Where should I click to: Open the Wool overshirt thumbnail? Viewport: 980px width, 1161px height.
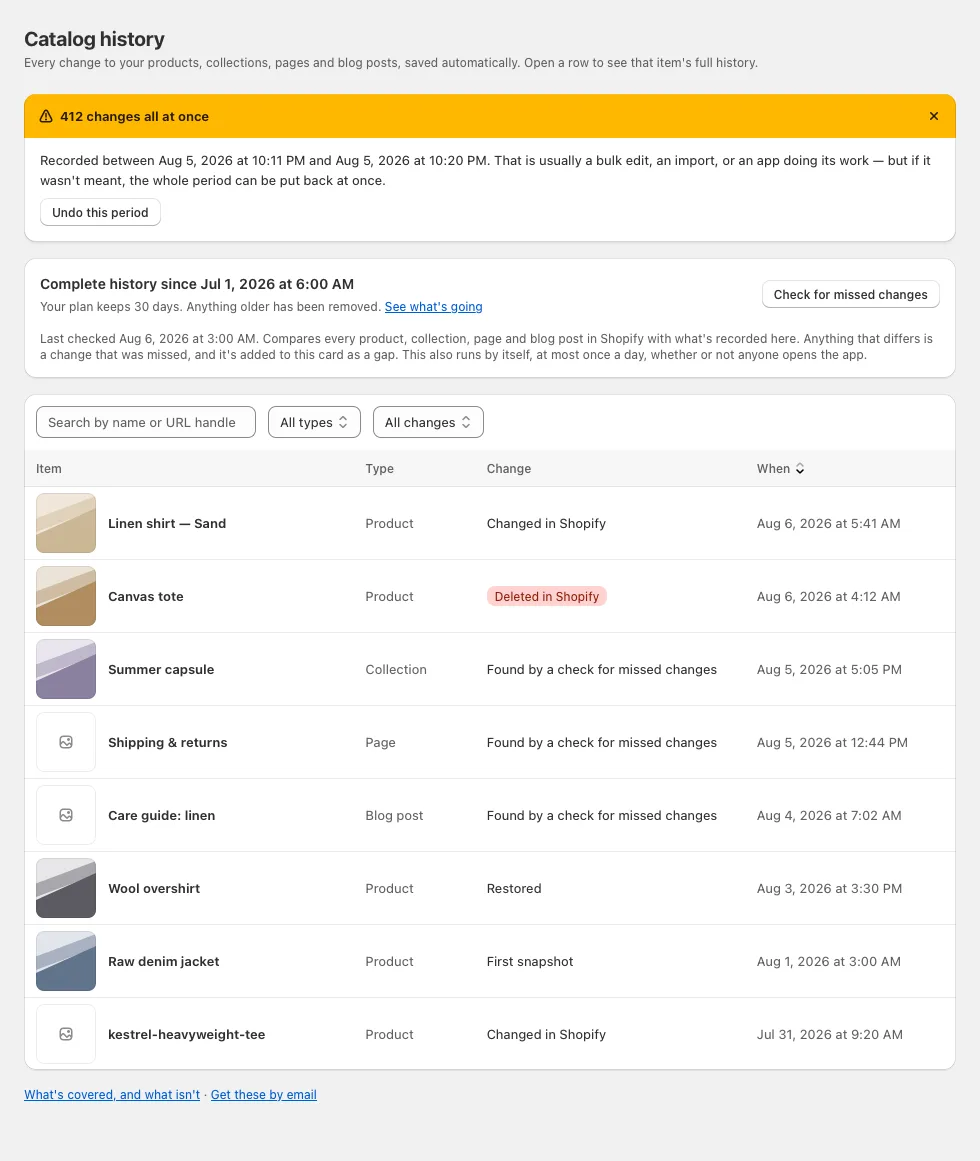66,889
